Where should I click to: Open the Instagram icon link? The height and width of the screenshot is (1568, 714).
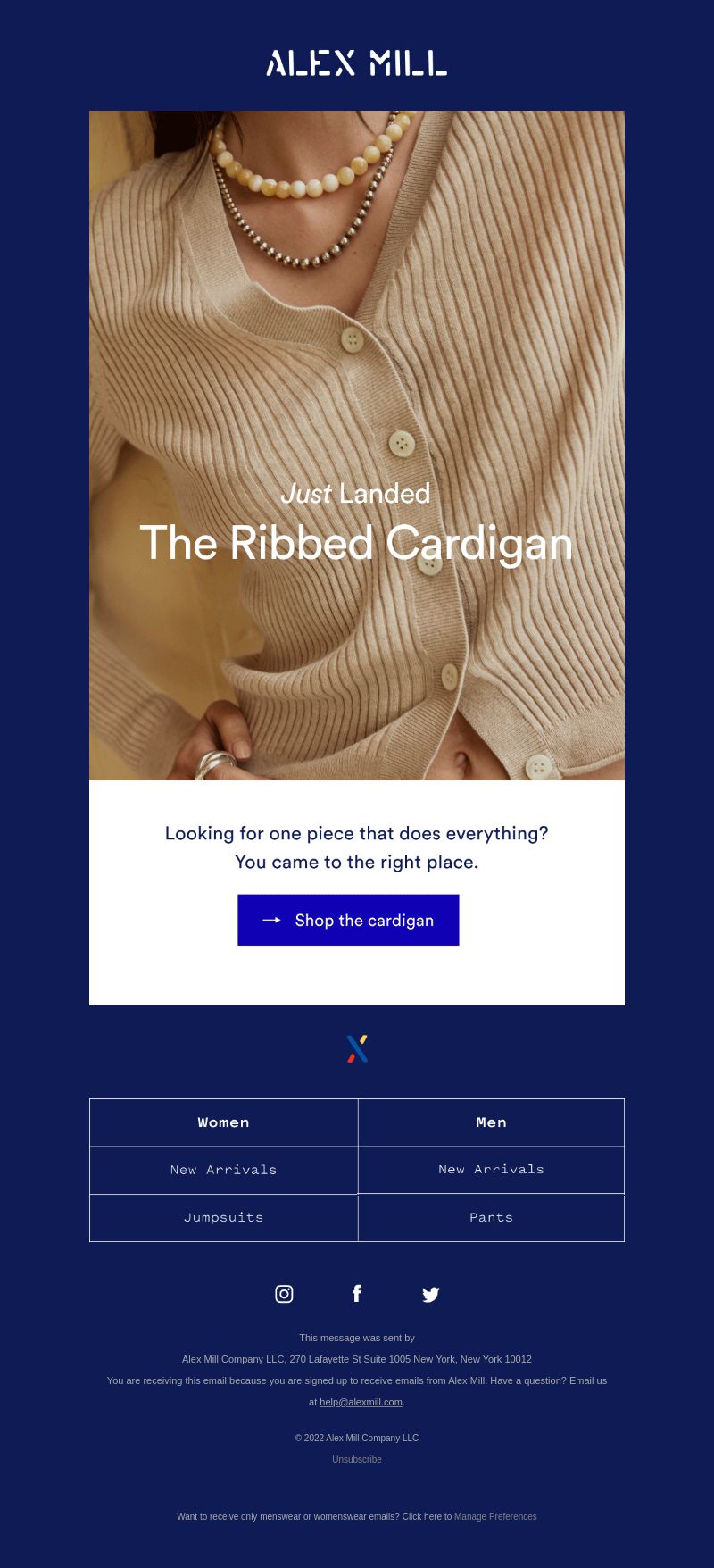[x=284, y=1294]
